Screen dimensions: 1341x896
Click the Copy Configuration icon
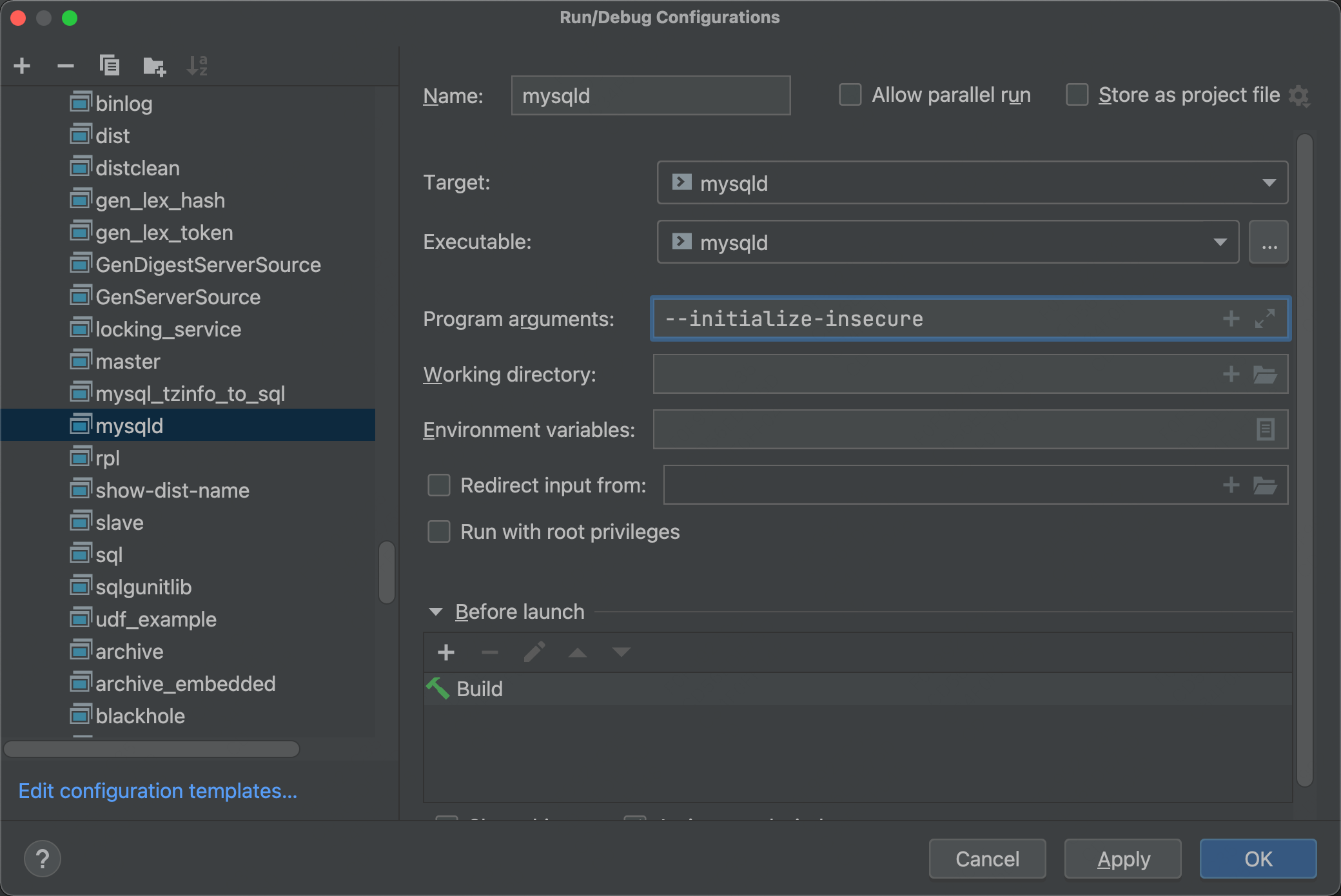click(x=110, y=66)
